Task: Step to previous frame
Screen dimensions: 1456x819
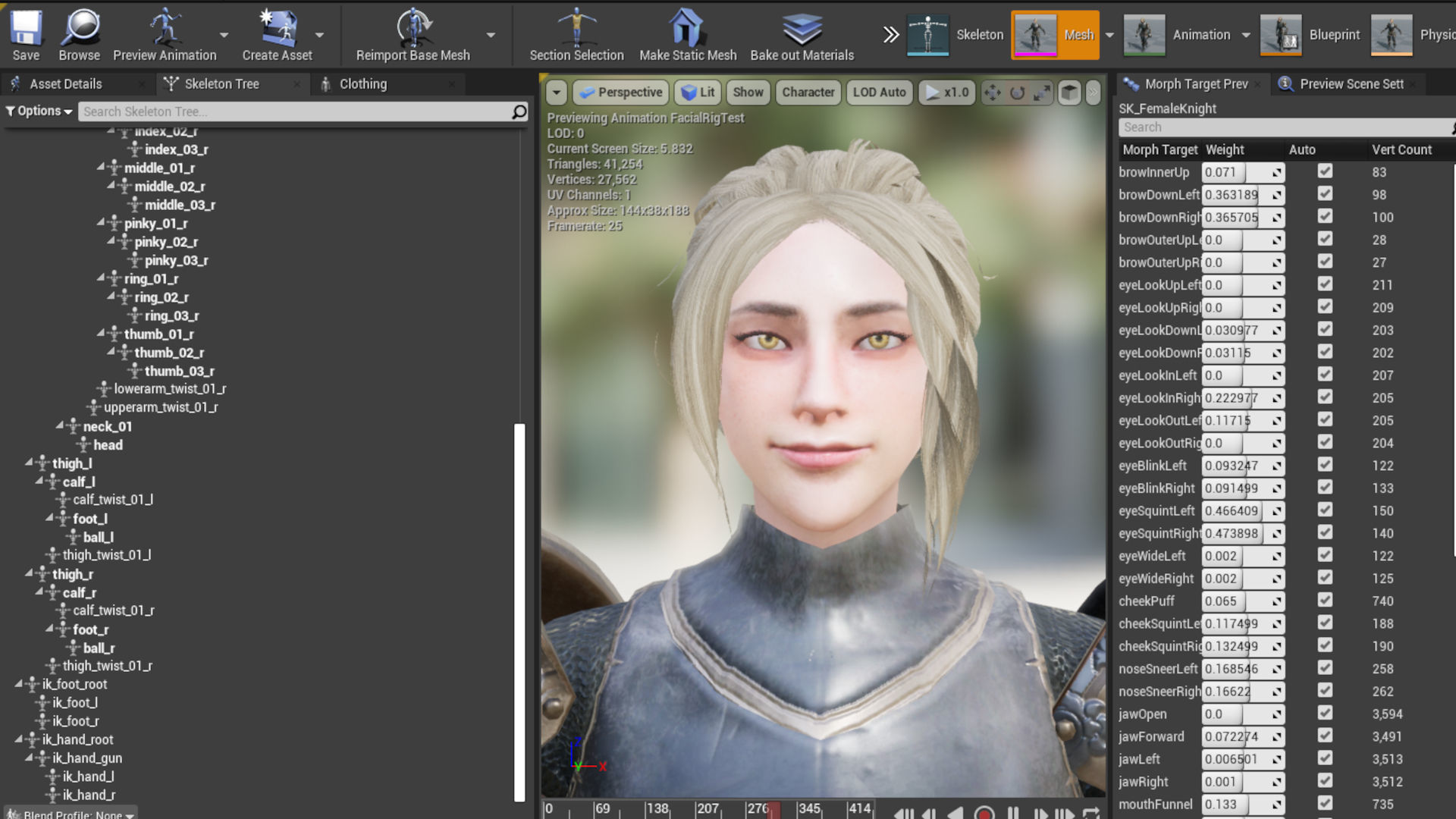Action: (930, 812)
